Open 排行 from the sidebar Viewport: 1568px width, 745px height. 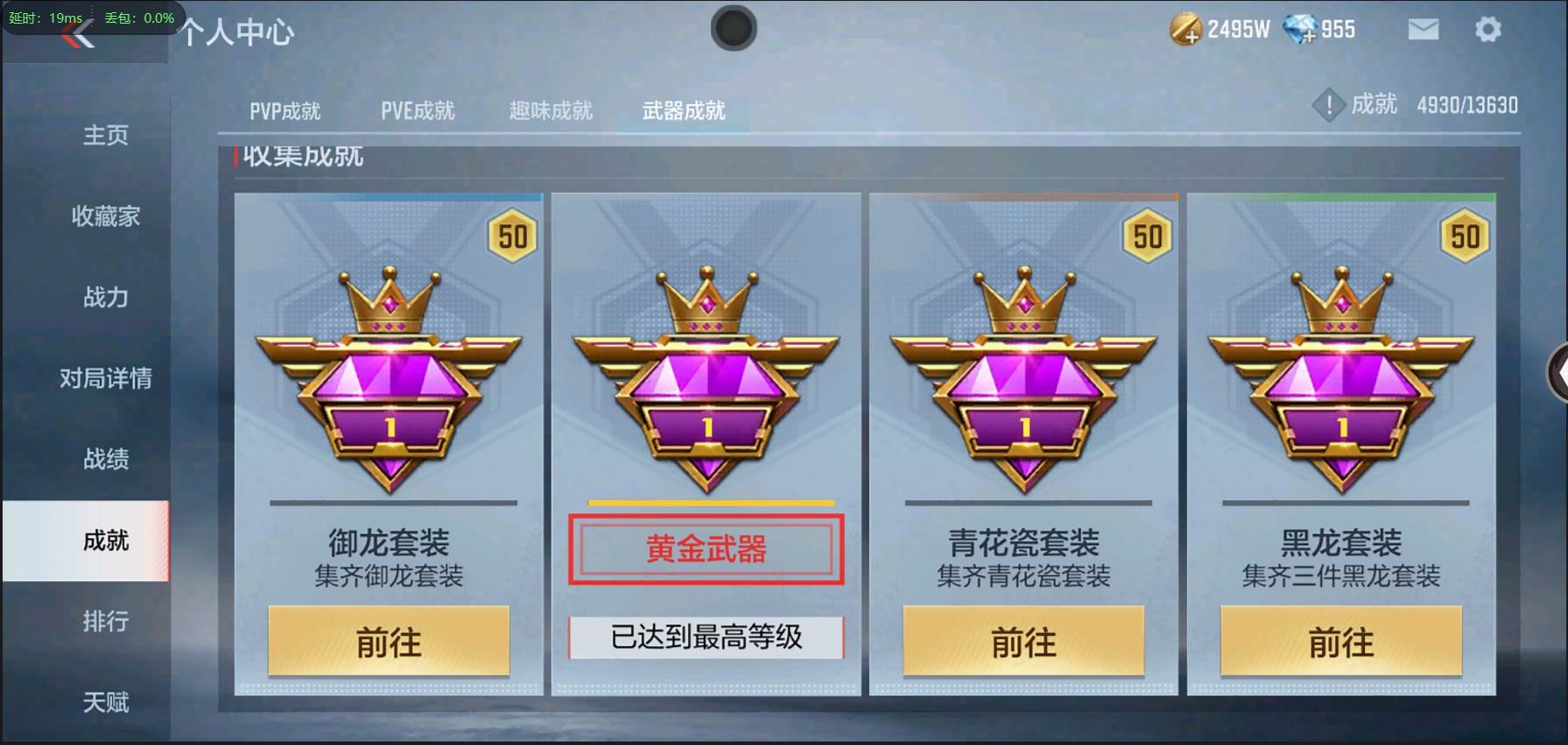click(x=106, y=622)
